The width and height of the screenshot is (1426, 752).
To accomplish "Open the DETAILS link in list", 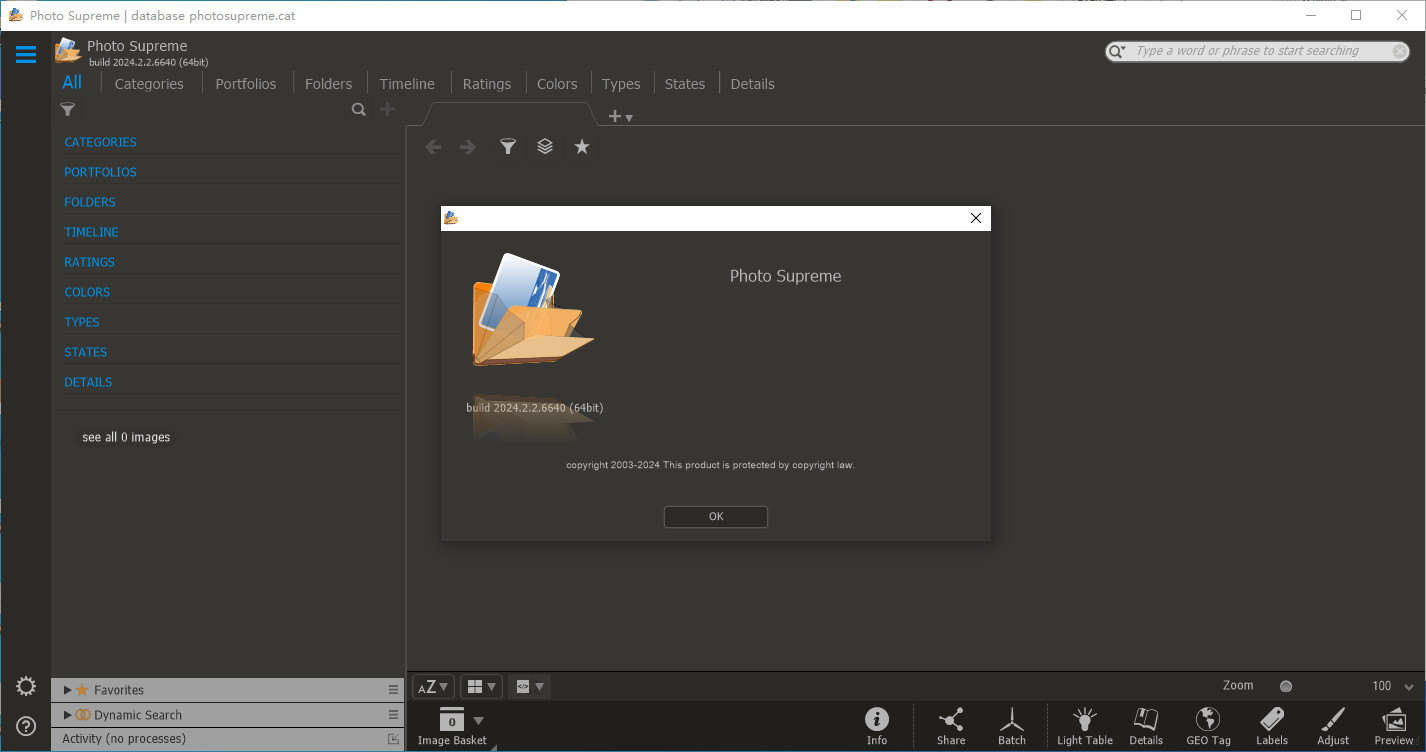I will coord(88,382).
